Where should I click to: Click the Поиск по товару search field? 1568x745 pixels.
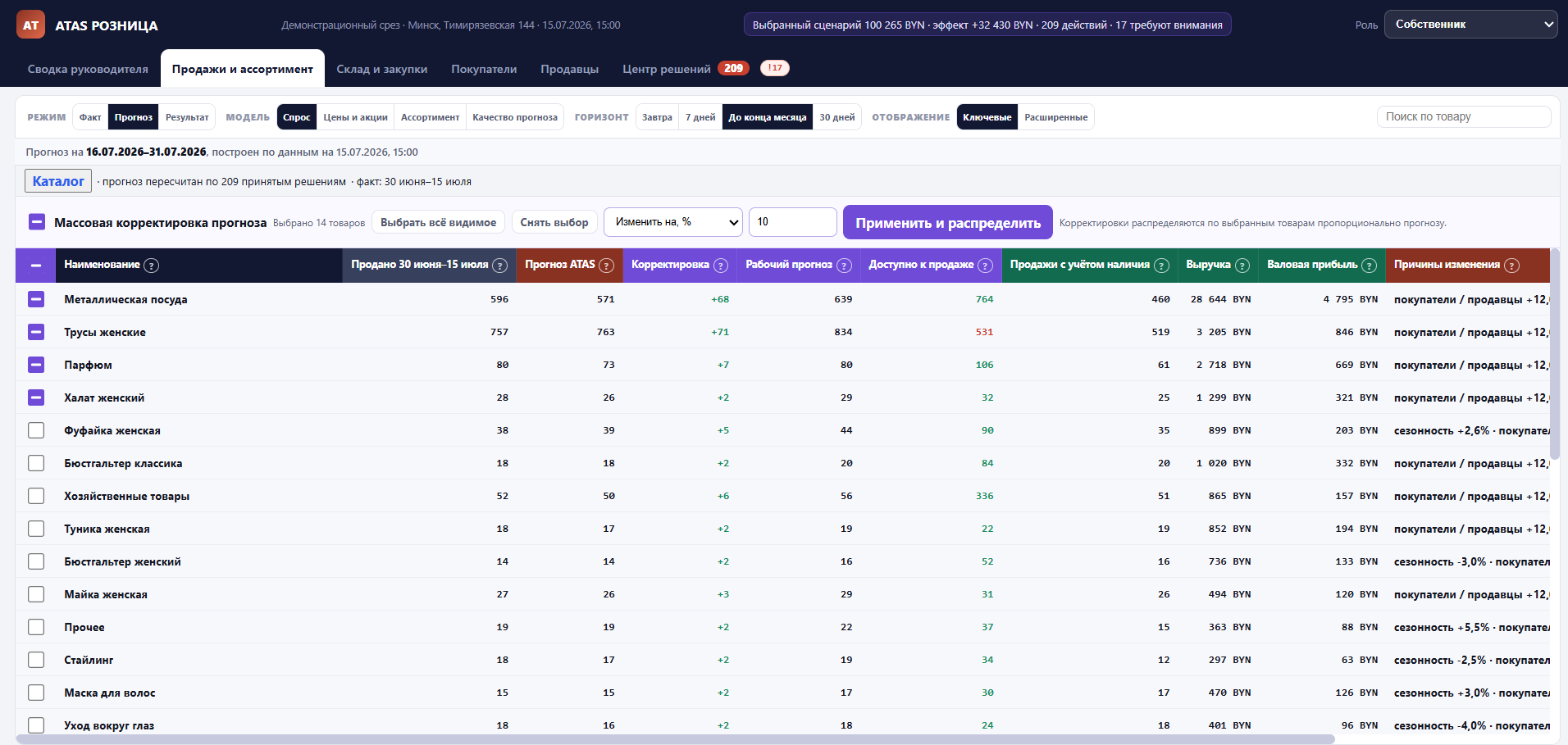1464,117
